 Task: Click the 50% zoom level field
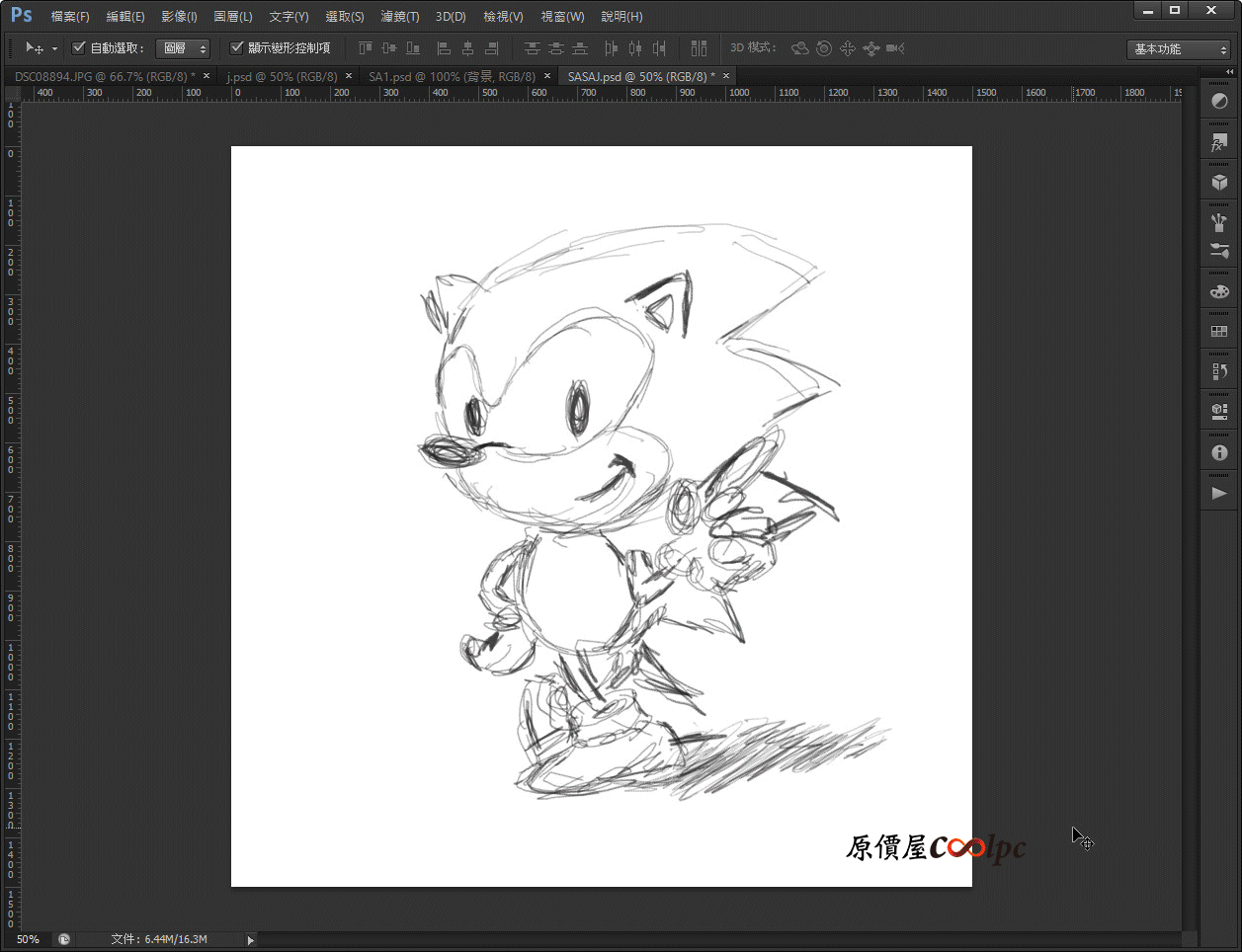(28, 939)
